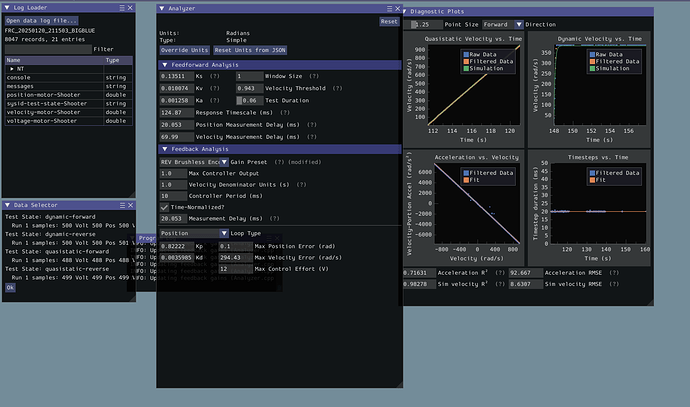690x407 pixels.
Task: Expand the NT tree entry
Action: [12, 69]
